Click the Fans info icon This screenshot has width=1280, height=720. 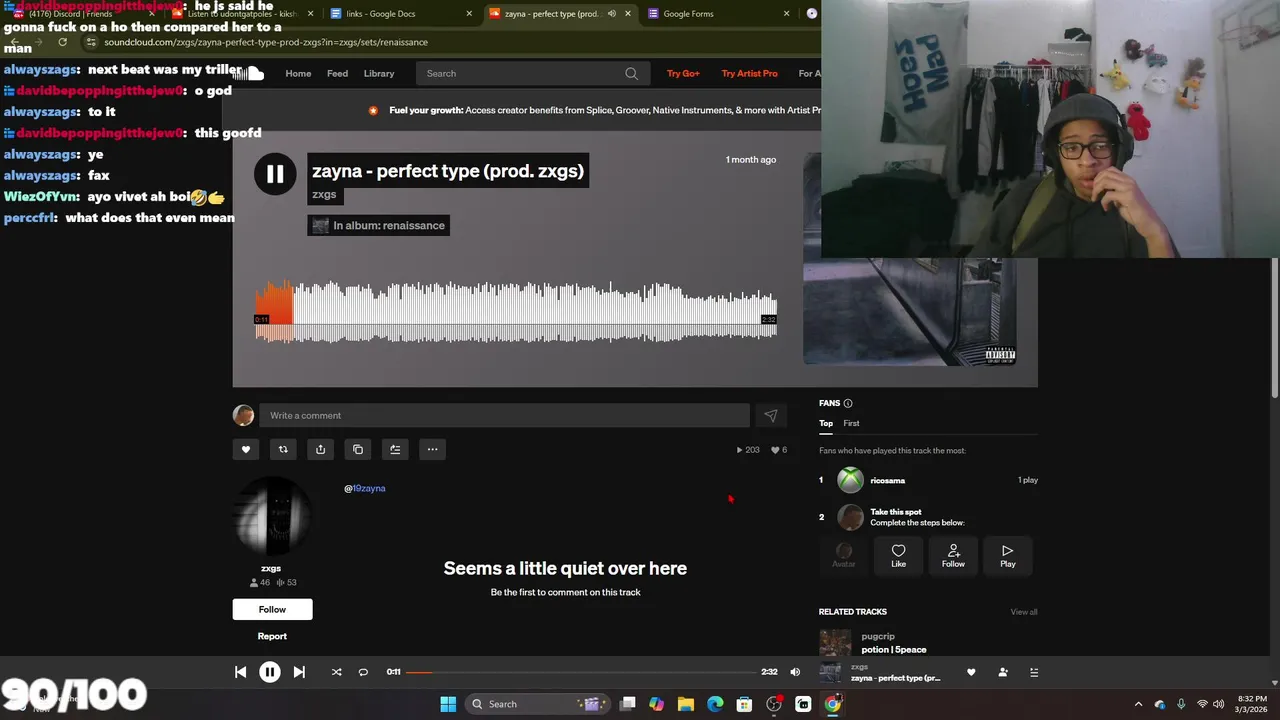(x=848, y=403)
